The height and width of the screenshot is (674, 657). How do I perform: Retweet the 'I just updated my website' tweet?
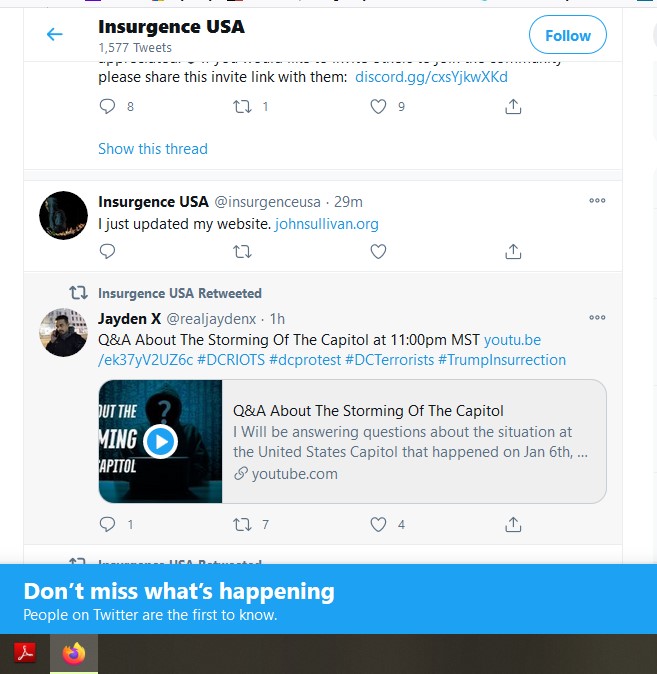[x=242, y=251]
